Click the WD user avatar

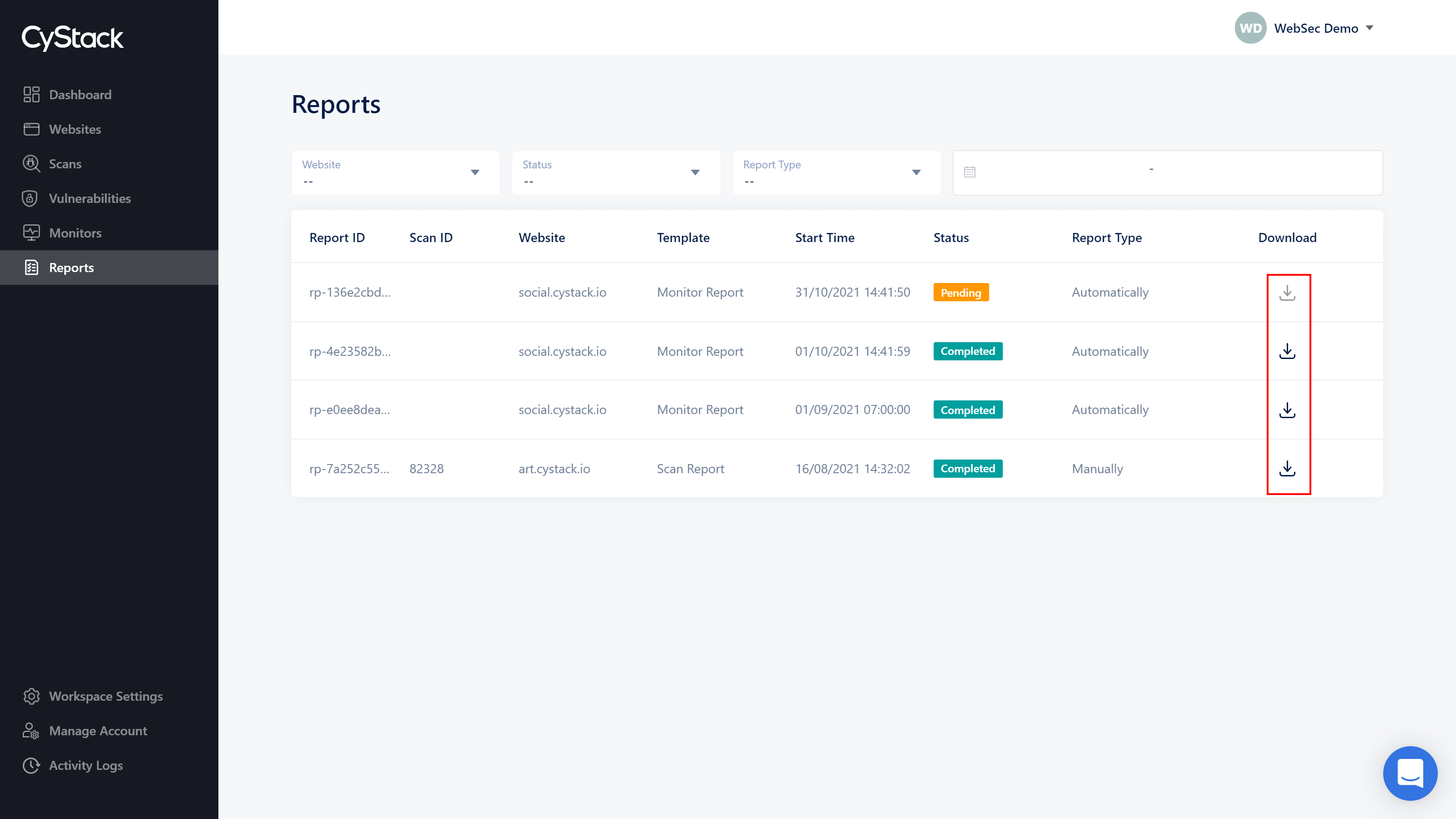tap(1250, 28)
